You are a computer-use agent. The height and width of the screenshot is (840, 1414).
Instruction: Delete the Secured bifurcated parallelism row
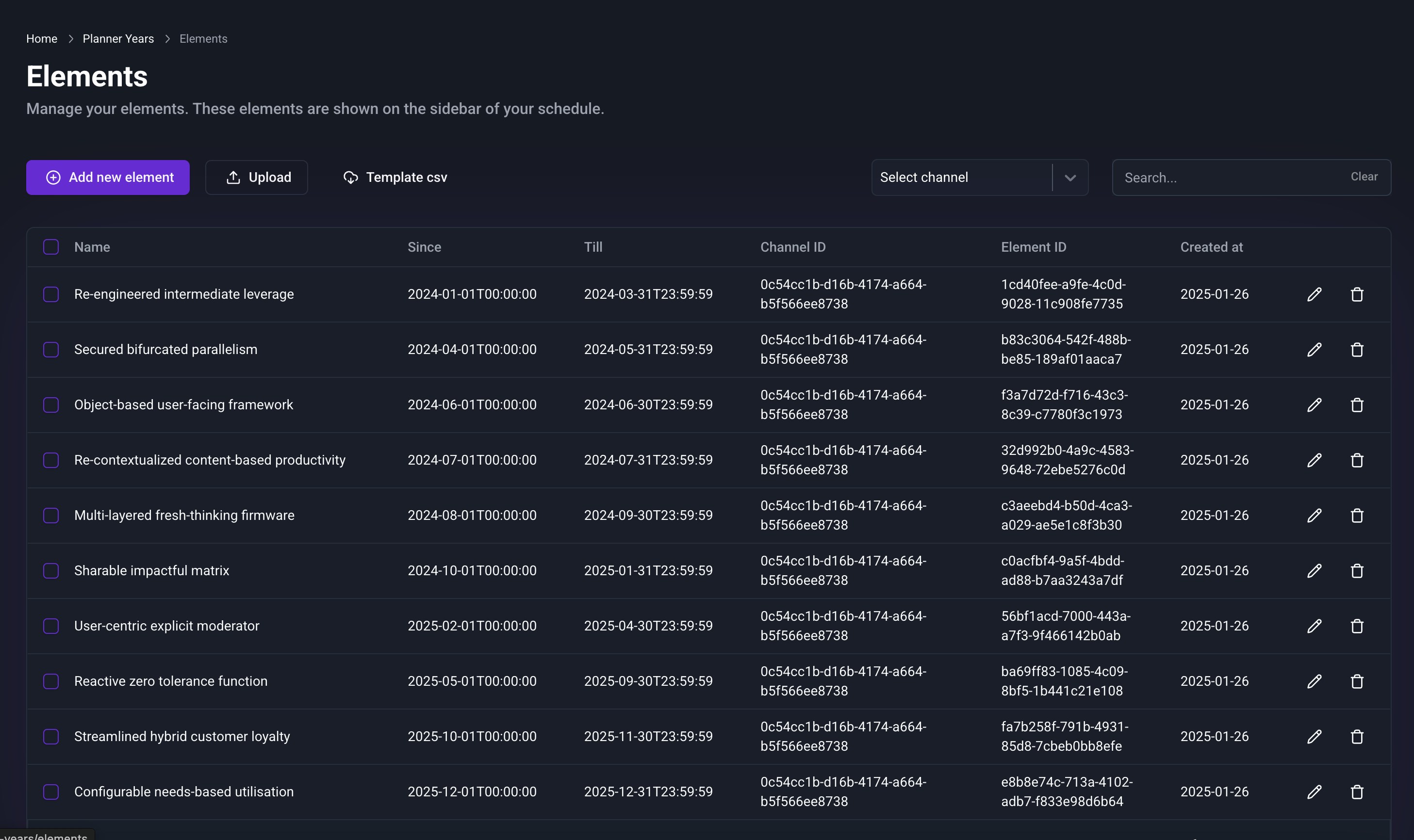(1357, 350)
